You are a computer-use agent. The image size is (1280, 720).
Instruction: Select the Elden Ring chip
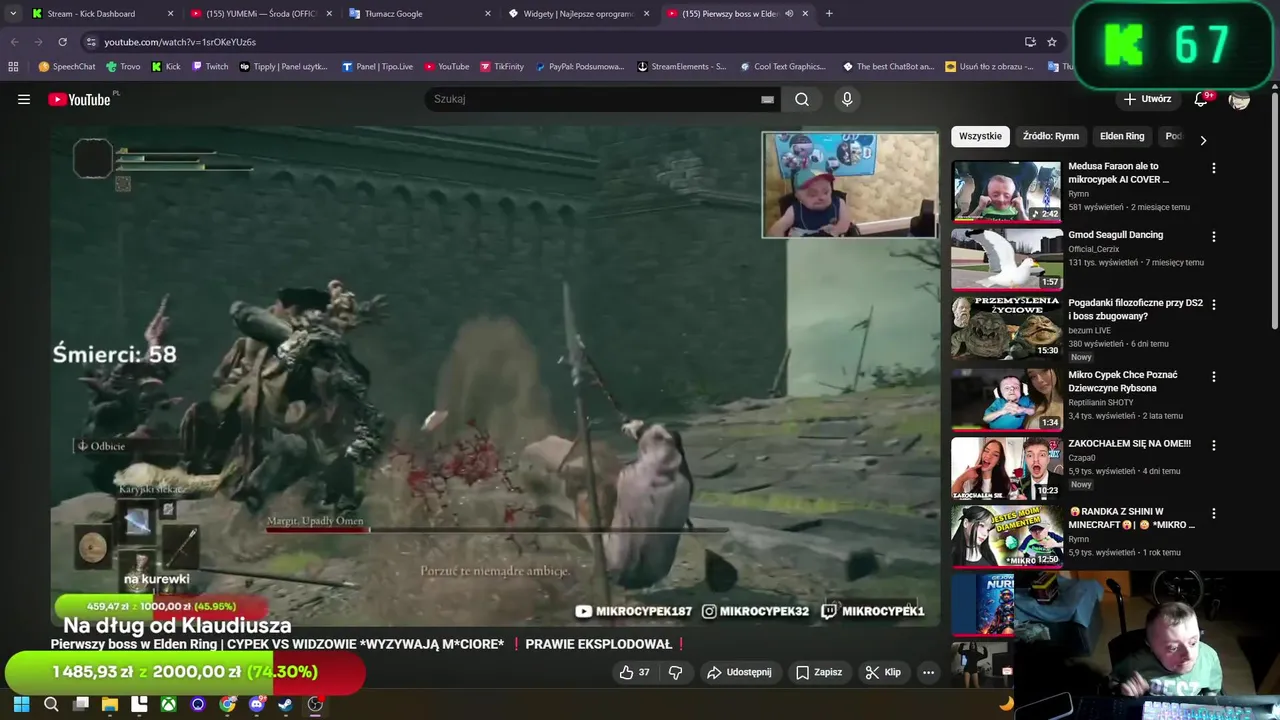pos(1122,136)
